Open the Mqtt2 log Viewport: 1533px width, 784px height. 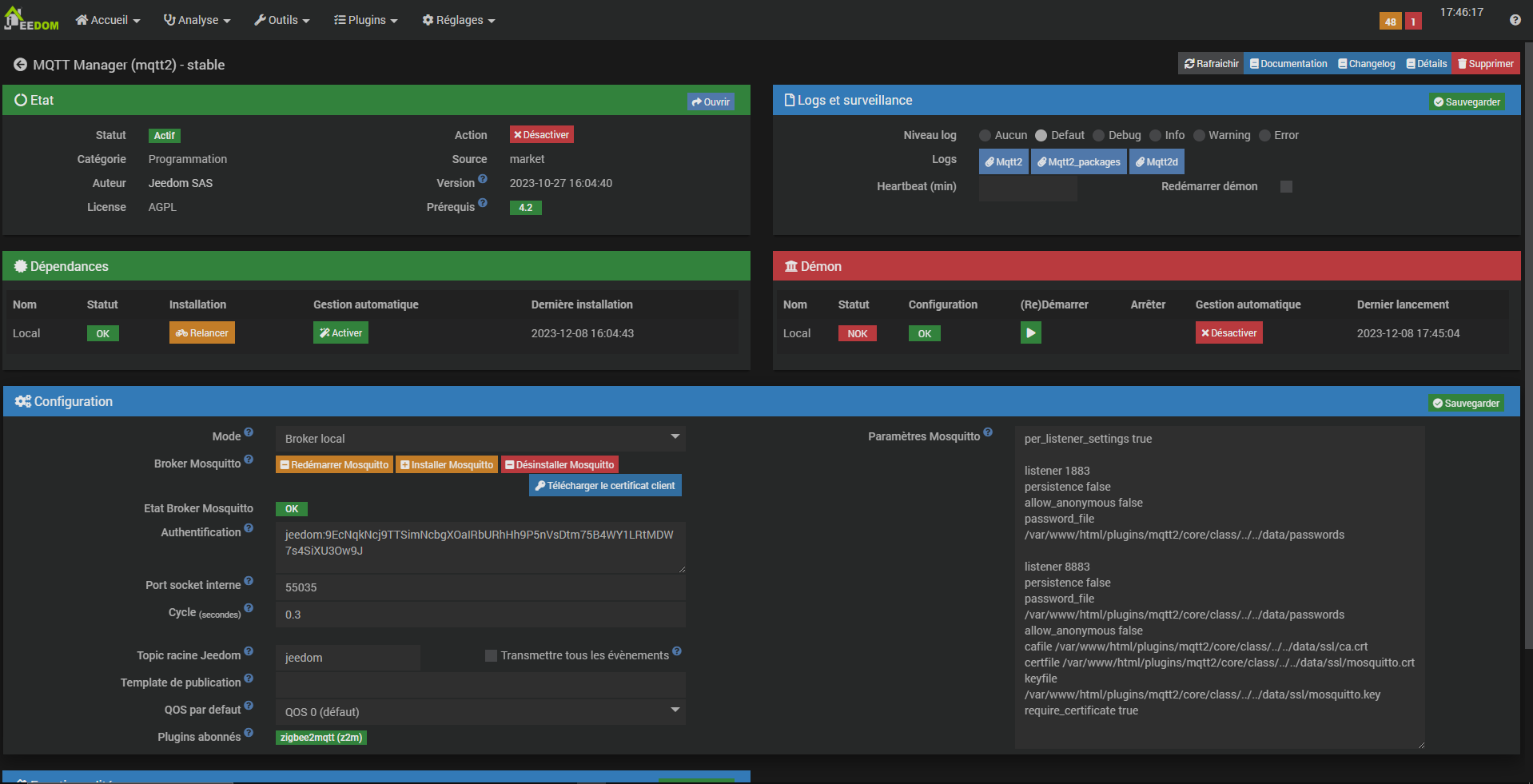click(x=1003, y=161)
